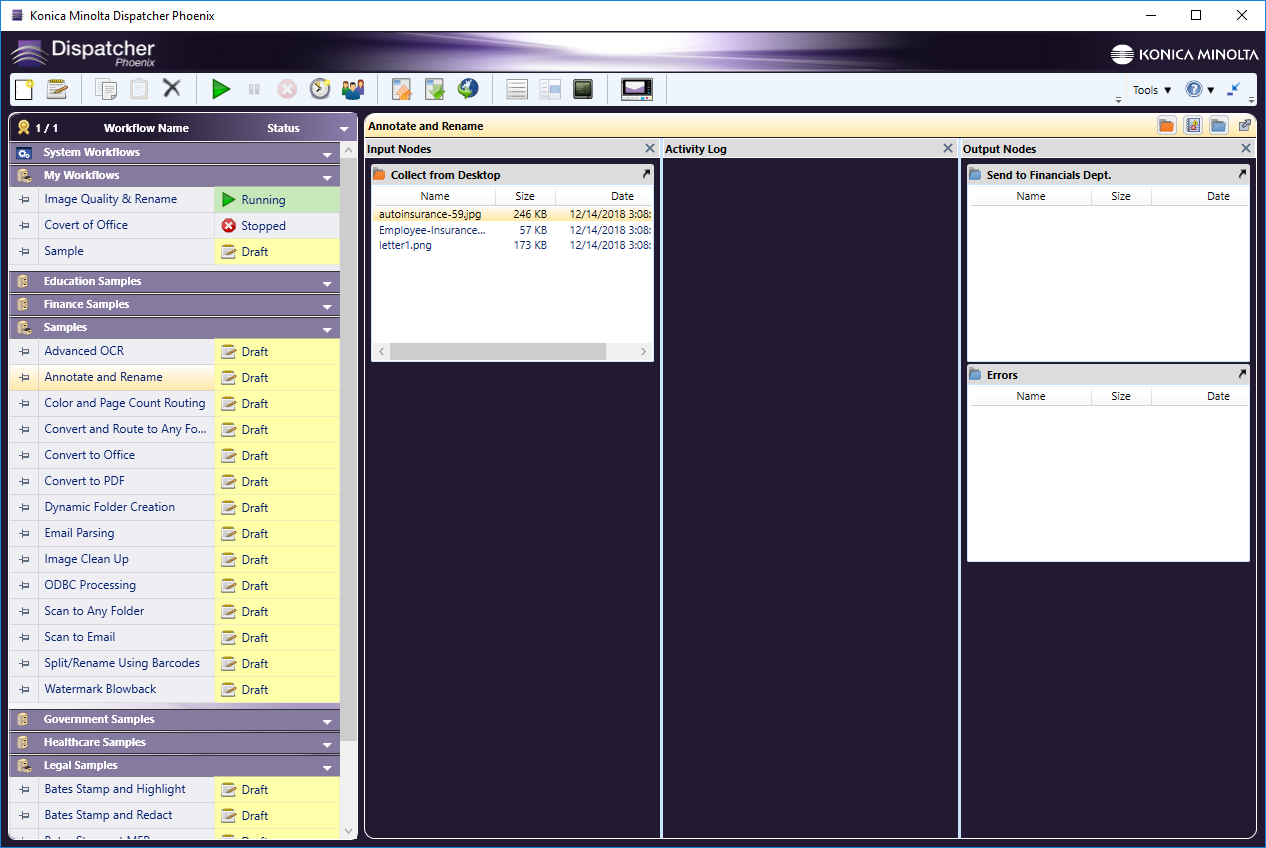This screenshot has width=1266, height=848.
Task: Click the workflow list vertical scrollbar
Action: click(x=348, y=450)
